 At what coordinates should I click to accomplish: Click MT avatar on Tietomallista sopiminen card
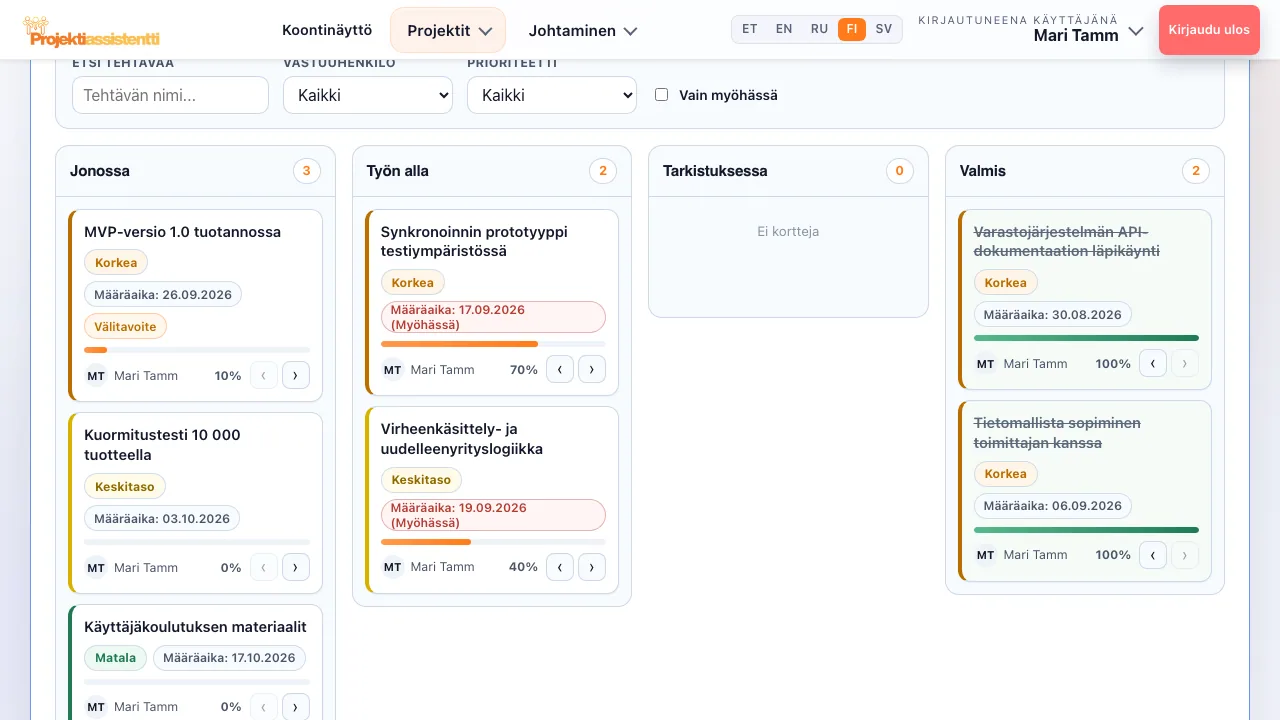click(x=986, y=555)
